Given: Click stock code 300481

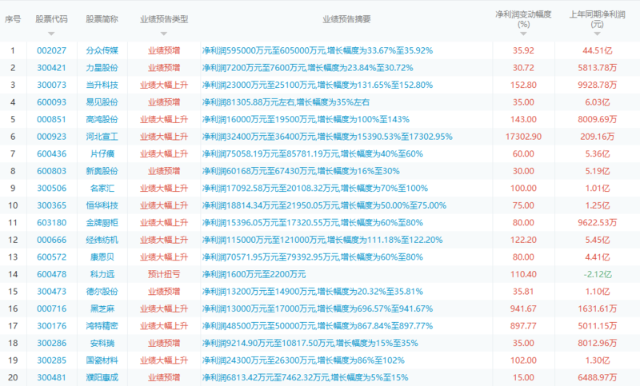Looking at the screenshot, I should [51, 377].
